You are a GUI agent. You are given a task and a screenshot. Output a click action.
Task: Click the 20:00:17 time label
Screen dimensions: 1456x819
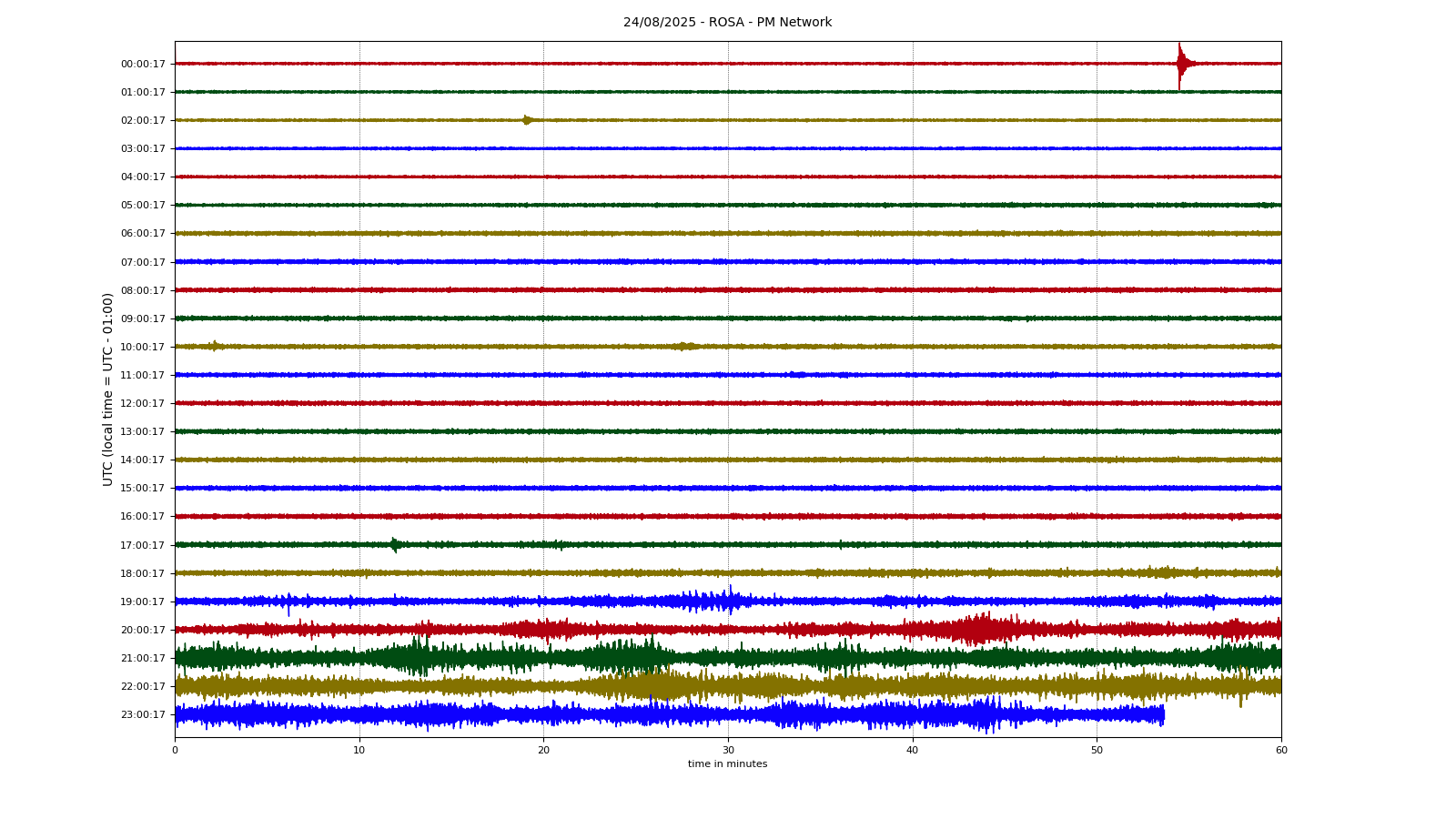point(143,630)
